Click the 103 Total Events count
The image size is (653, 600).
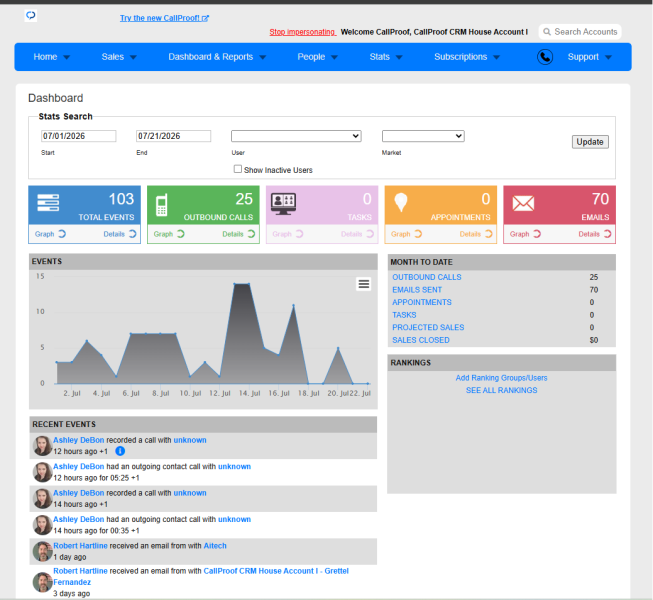click(x=121, y=199)
